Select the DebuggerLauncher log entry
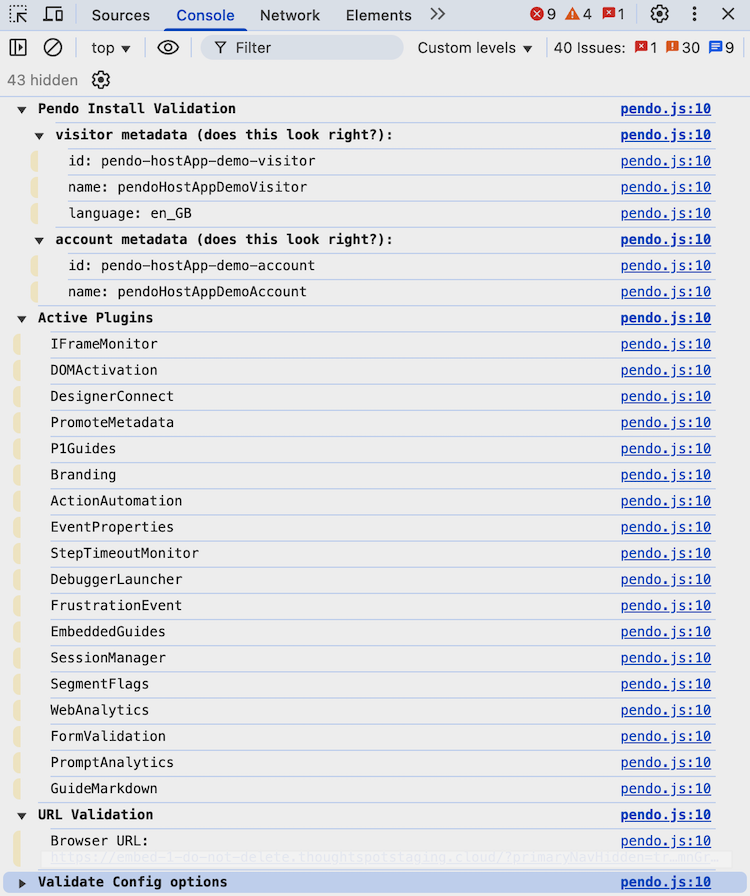The width and height of the screenshot is (750, 896). point(116,579)
